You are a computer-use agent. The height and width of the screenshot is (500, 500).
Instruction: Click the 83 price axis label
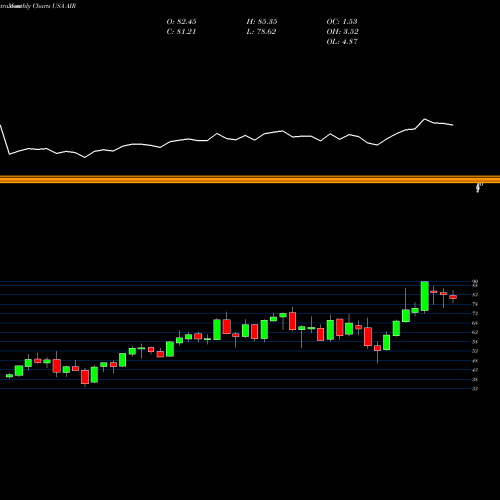(475, 295)
